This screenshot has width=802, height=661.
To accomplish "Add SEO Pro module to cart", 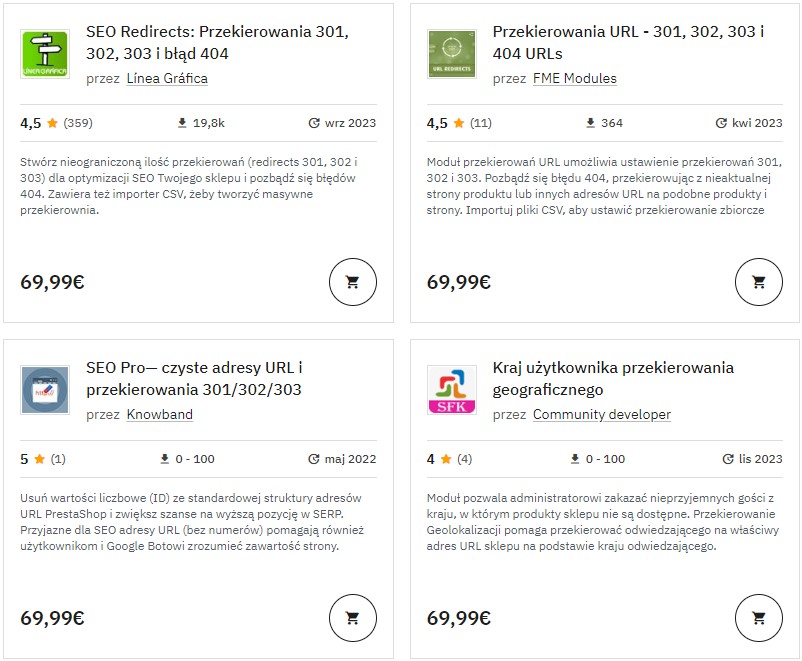I will (x=353, y=618).
